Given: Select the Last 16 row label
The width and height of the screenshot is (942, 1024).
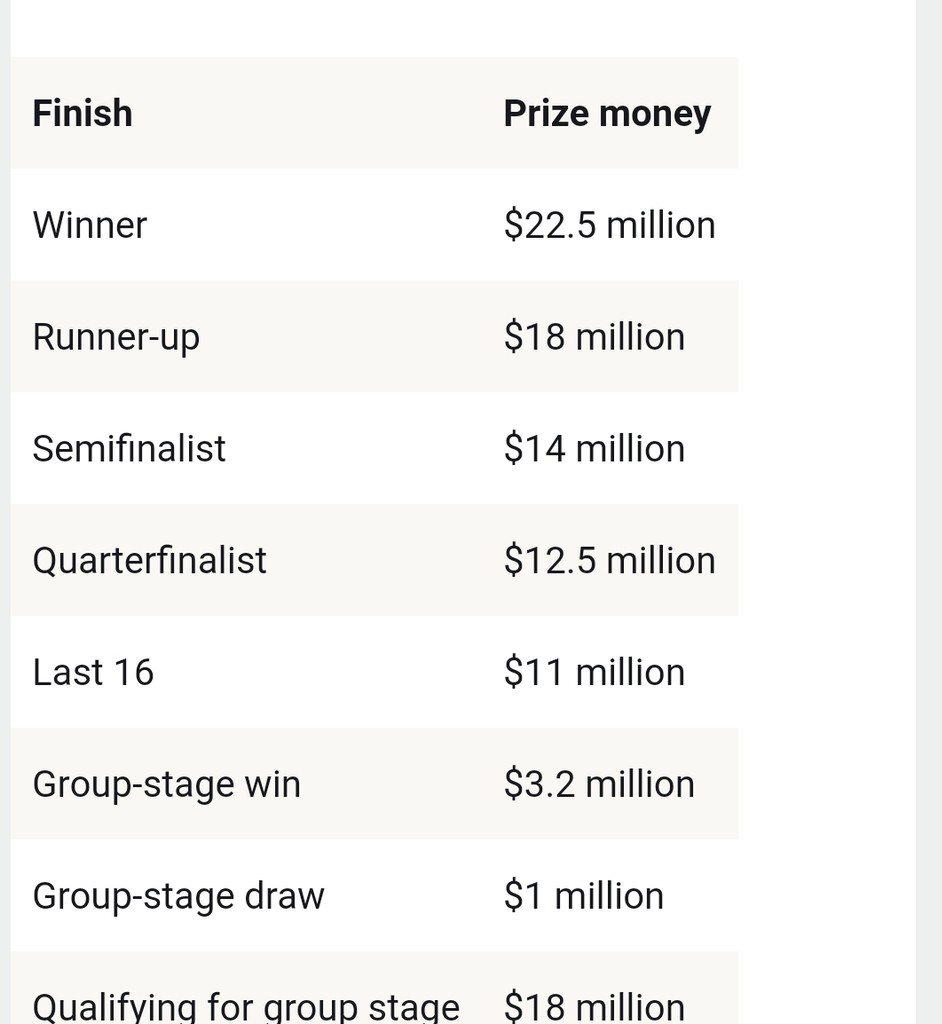Looking at the screenshot, I should pyautogui.click(x=93, y=673).
